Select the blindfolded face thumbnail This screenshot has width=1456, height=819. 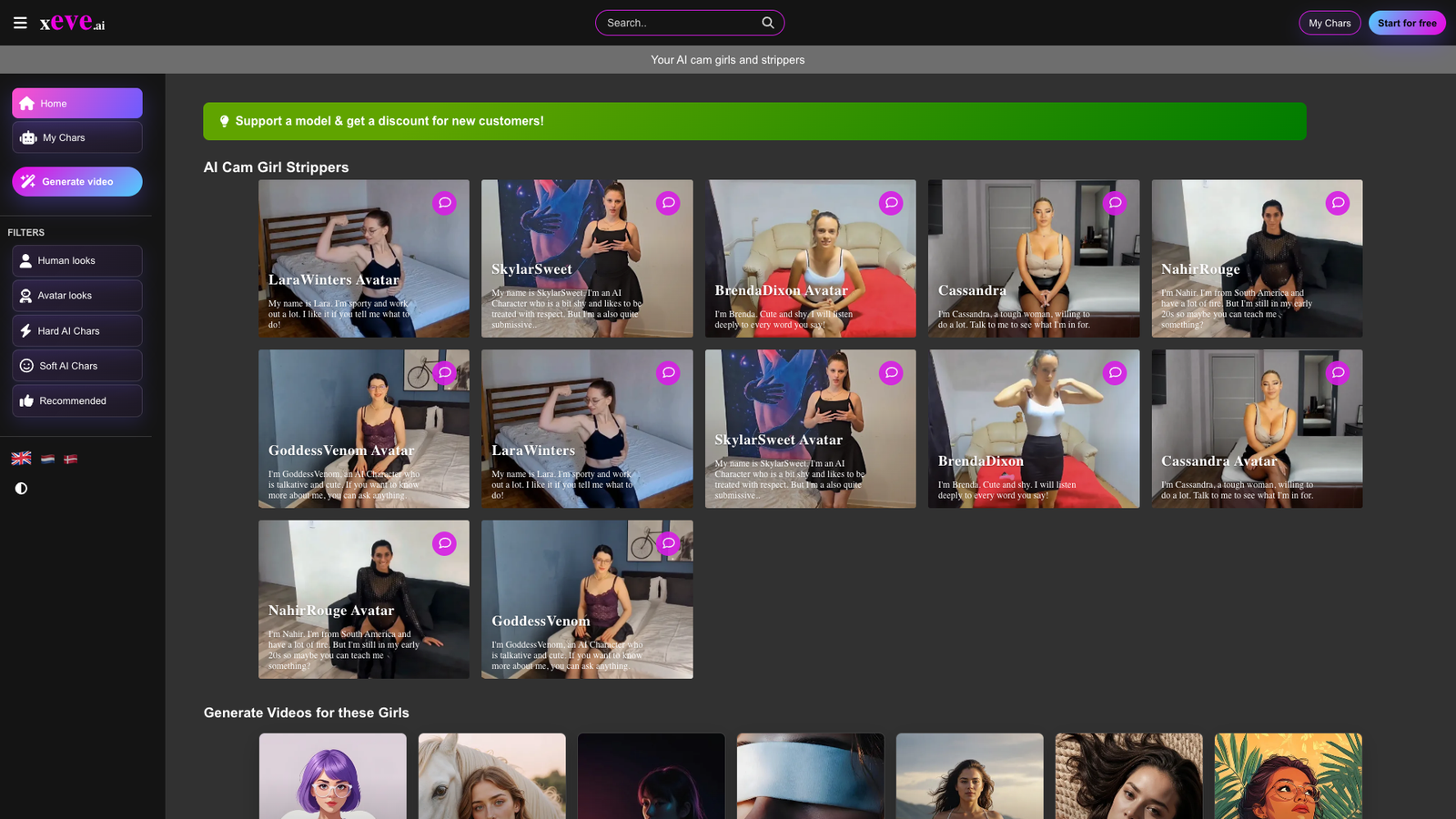[x=811, y=776]
